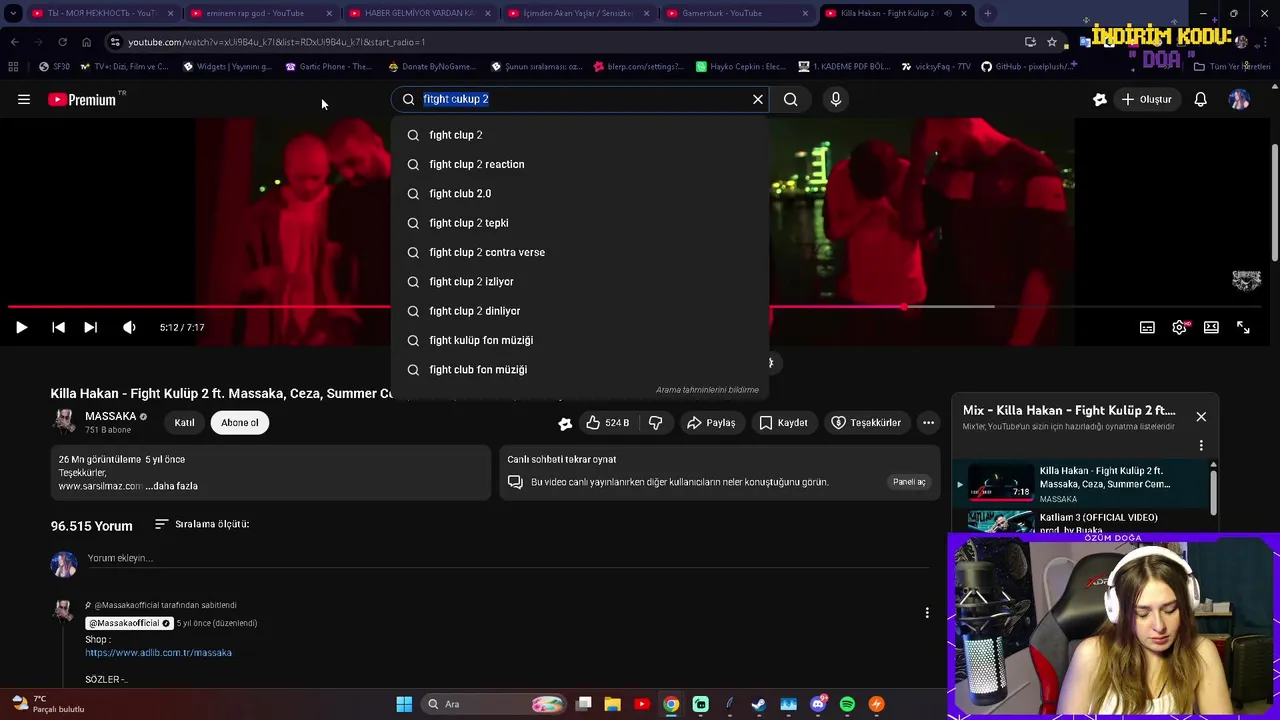Open the YouTube hamburger guide menu
The height and width of the screenshot is (720, 1280).
pos(24,99)
